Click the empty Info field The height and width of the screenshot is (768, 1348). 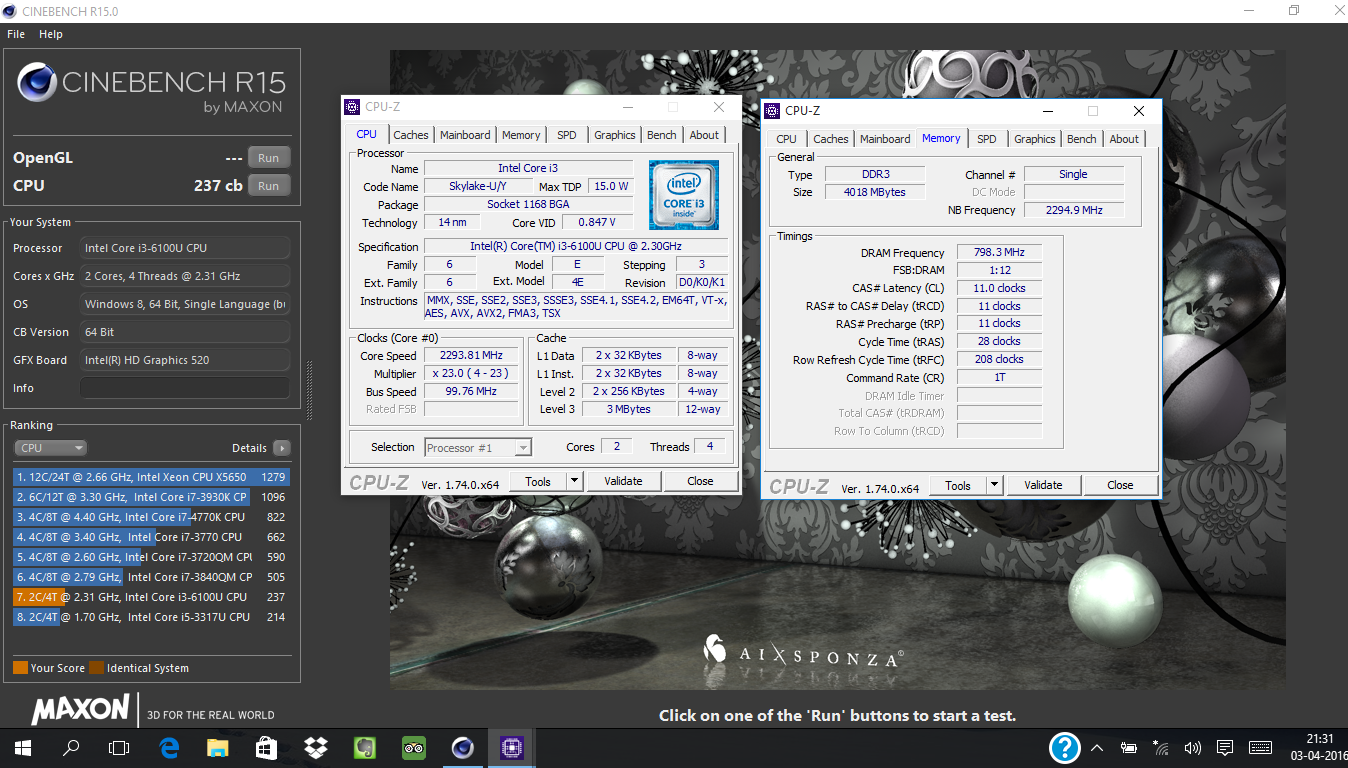coord(185,388)
